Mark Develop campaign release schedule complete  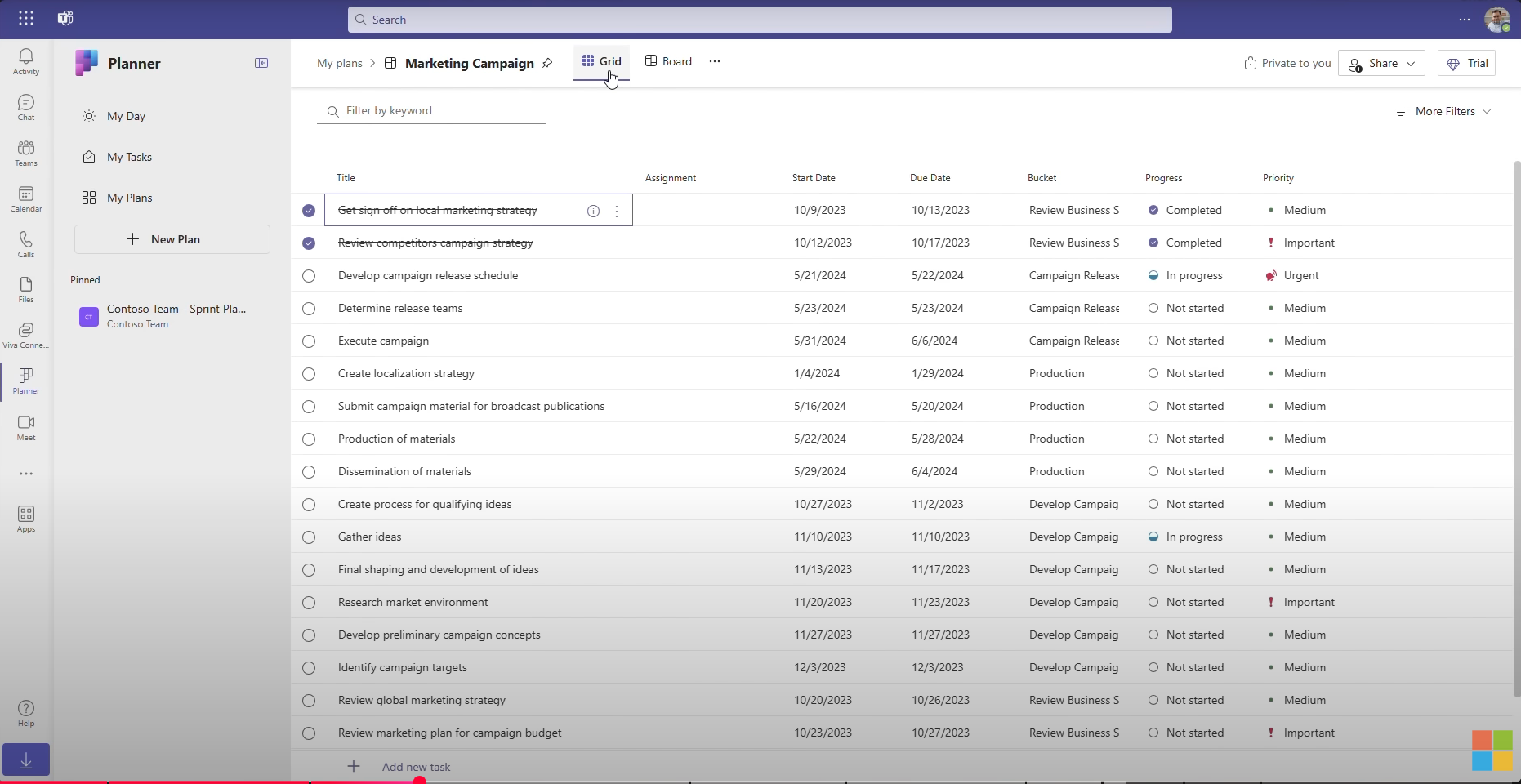point(309,276)
